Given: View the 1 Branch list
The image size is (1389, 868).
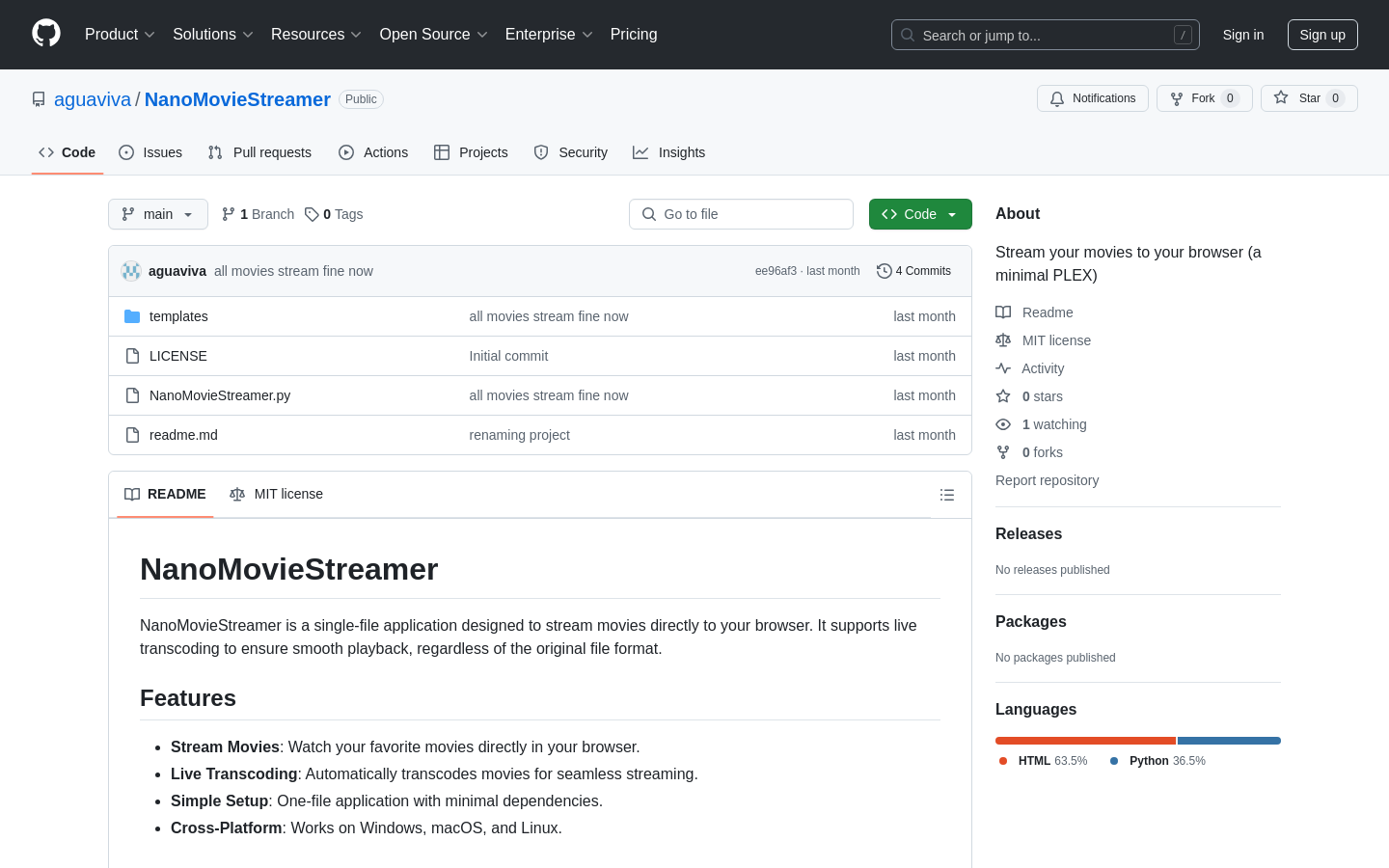Looking at the screenshot, I should pyautogui.click(x=259, y=214).
